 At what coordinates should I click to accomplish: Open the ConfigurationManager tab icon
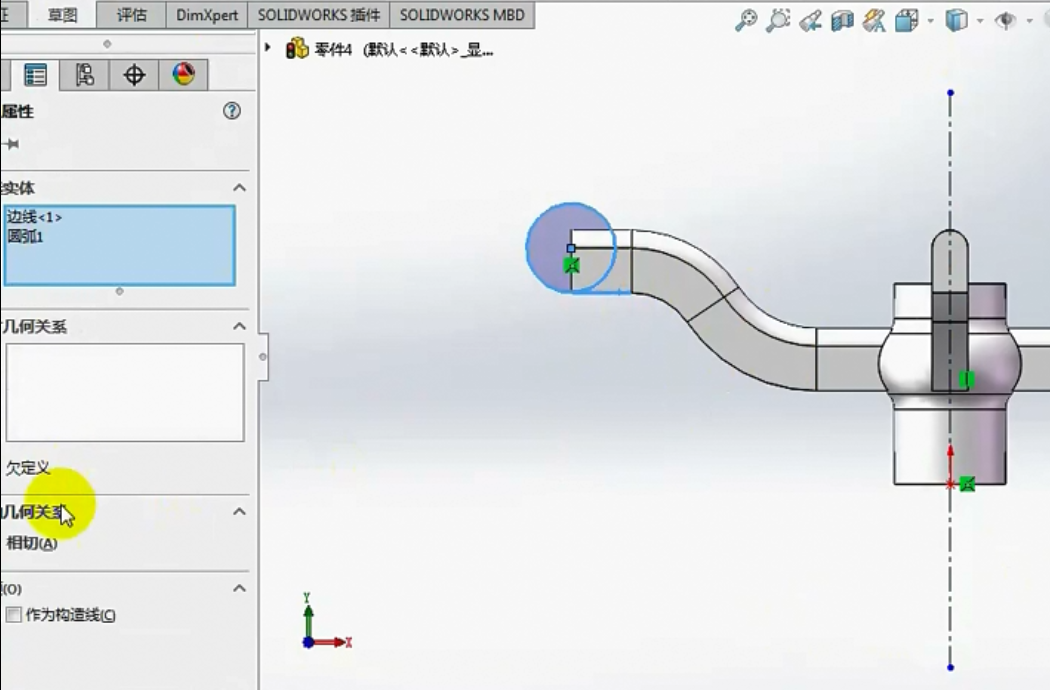coord(85,75)
